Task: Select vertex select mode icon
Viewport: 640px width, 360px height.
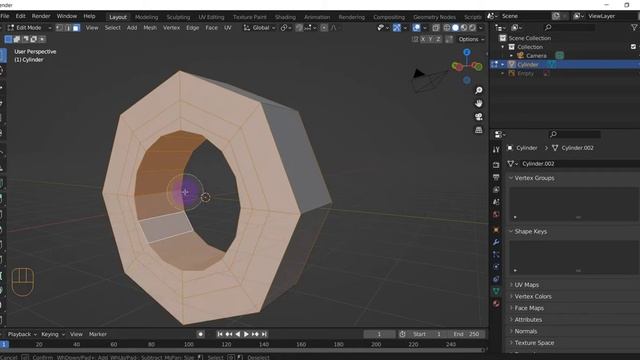Action: pyautogui.click(x=60, y=28)
